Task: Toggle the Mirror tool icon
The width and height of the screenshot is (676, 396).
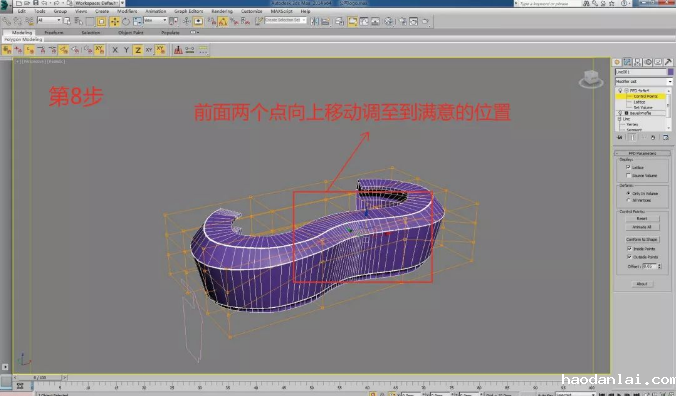Action: click(315, 21)
